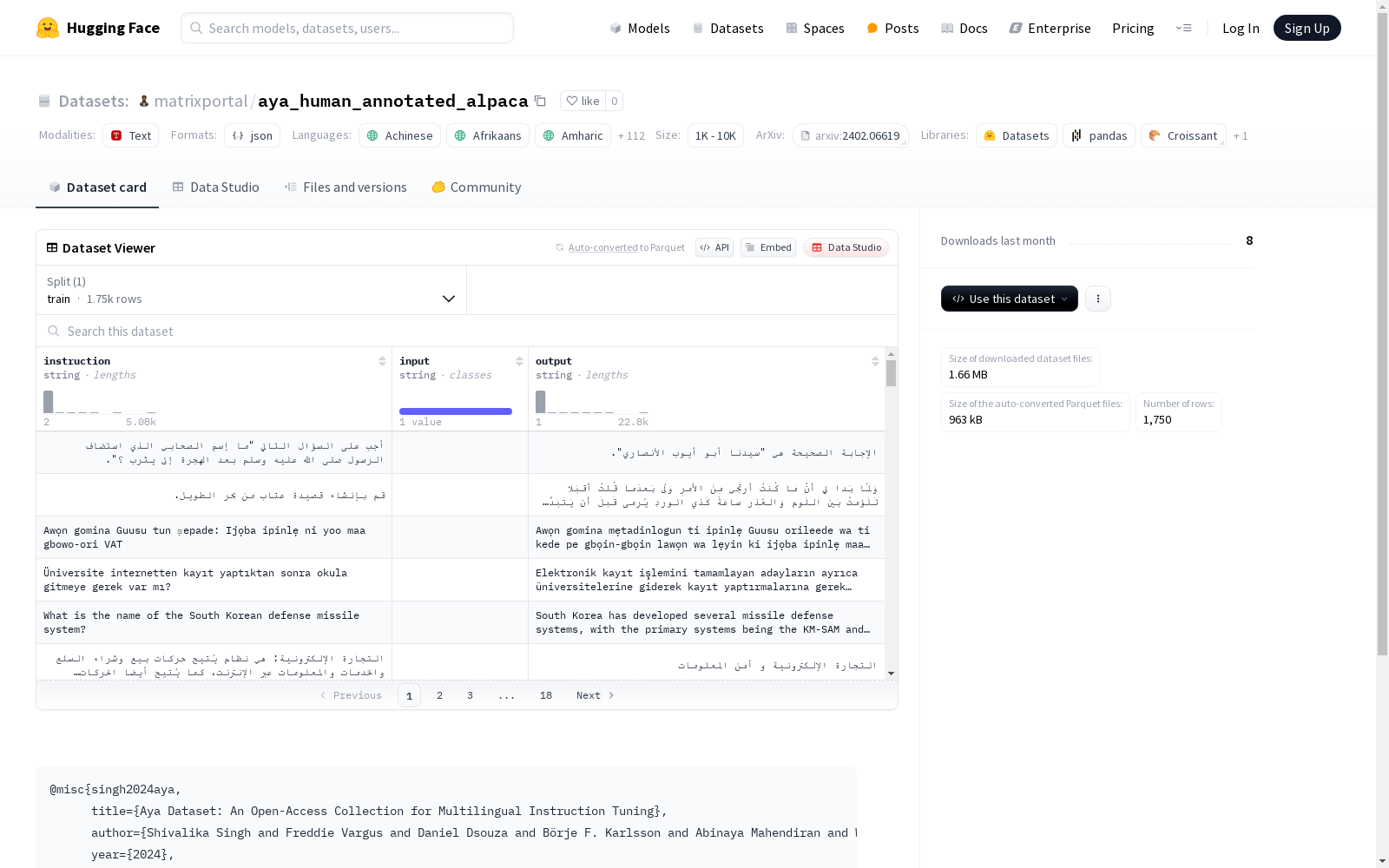Click the dataset viewer scroll-up arrow
This screenshot has height=868, width=1389.
891,354
